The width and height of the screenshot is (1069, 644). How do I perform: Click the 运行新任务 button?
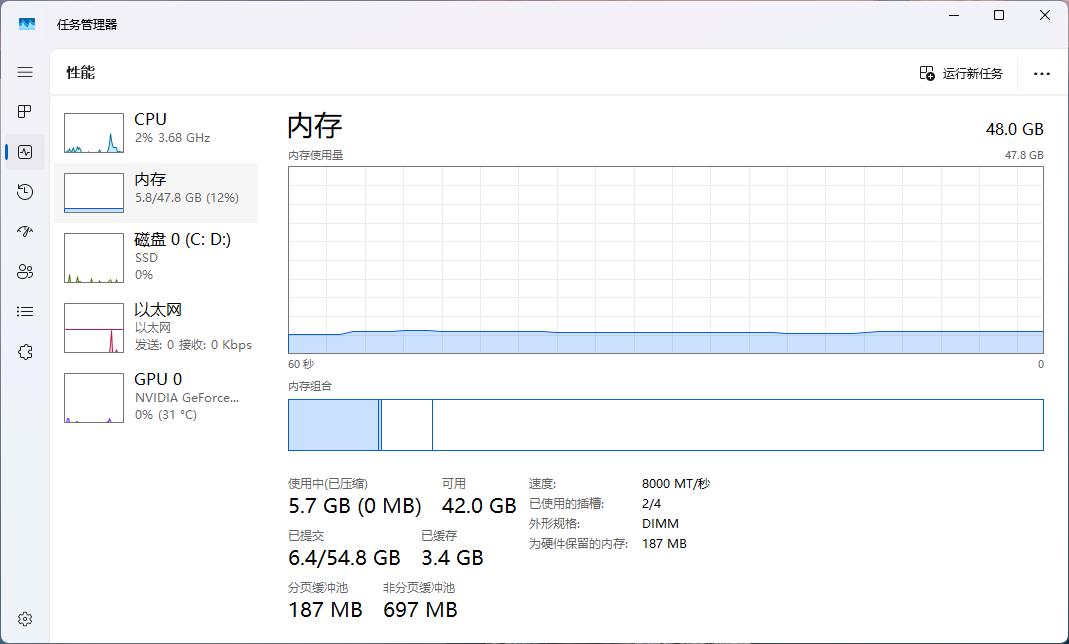click(961, 73)
